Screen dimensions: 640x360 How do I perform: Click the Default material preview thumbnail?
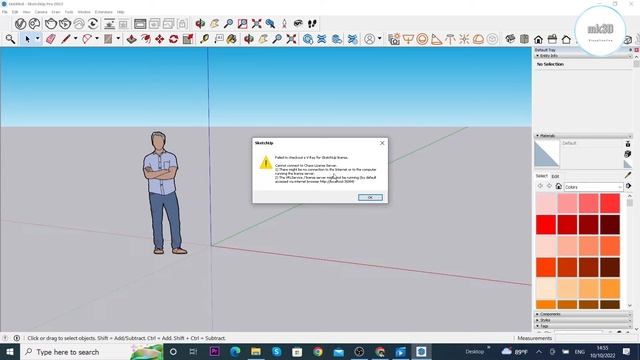coord(547,154)
